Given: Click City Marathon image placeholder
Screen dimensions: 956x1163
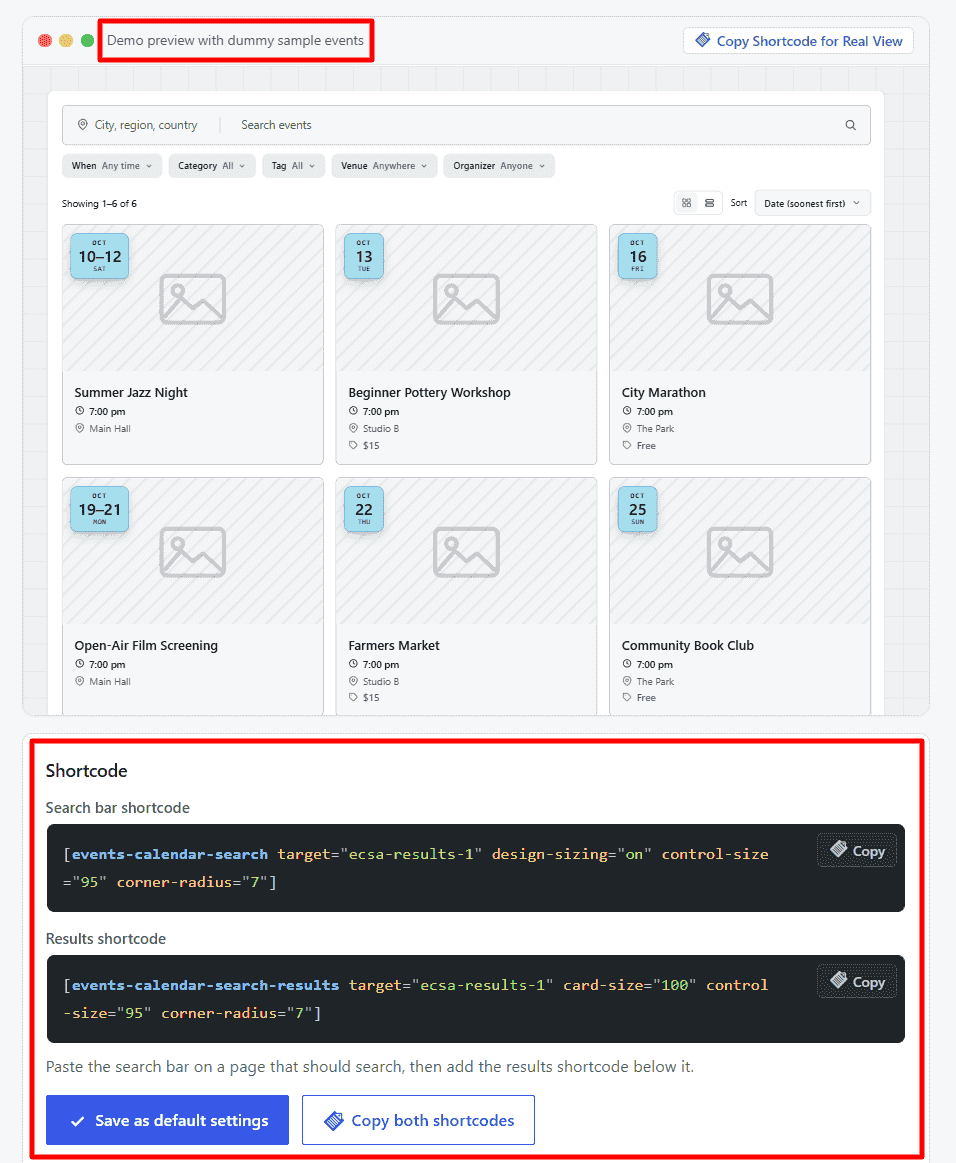Looking at the screenshot, I should coord(740,299).
